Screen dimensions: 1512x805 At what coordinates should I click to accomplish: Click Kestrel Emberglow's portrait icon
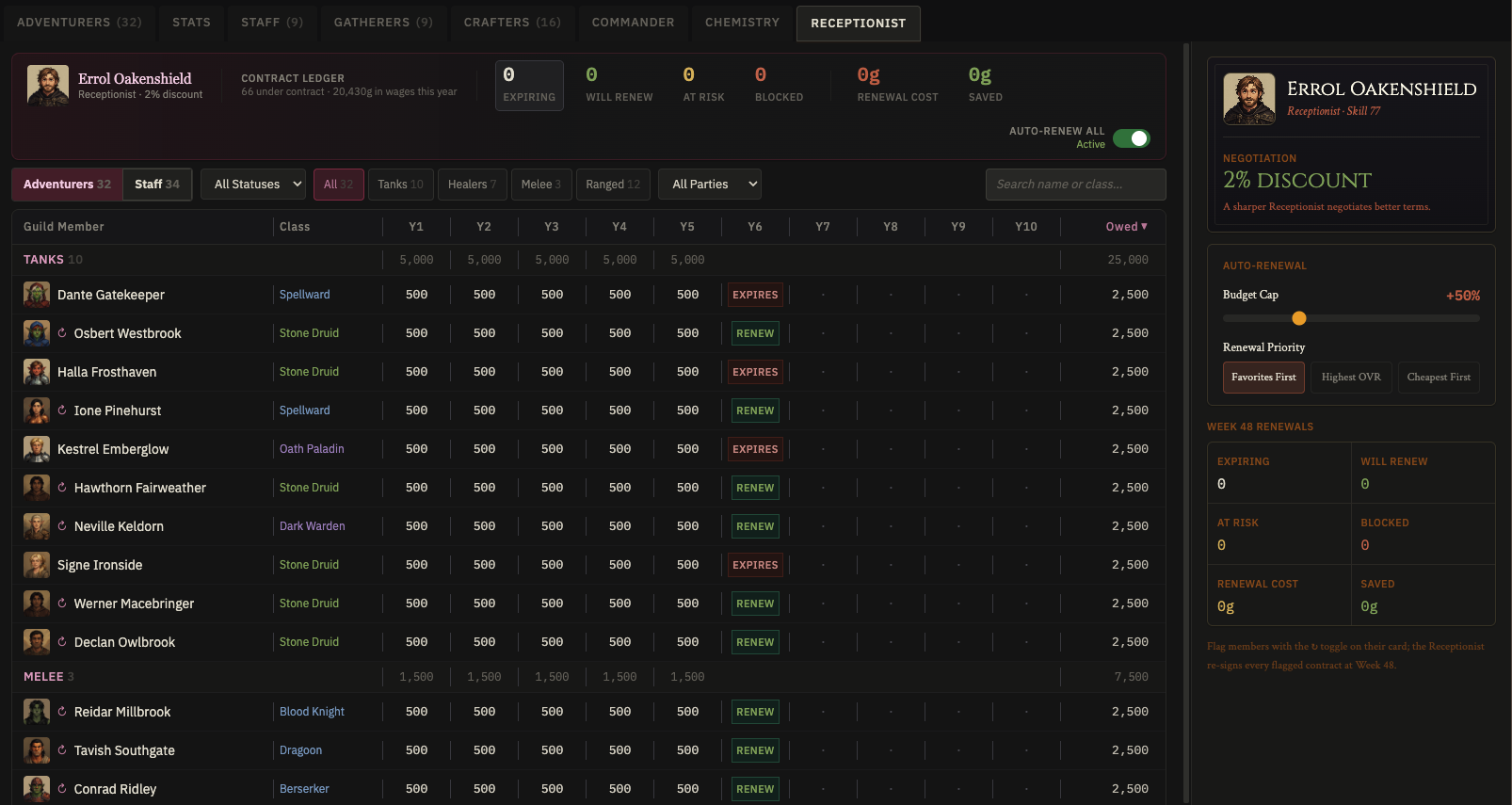tap(37, 449)
